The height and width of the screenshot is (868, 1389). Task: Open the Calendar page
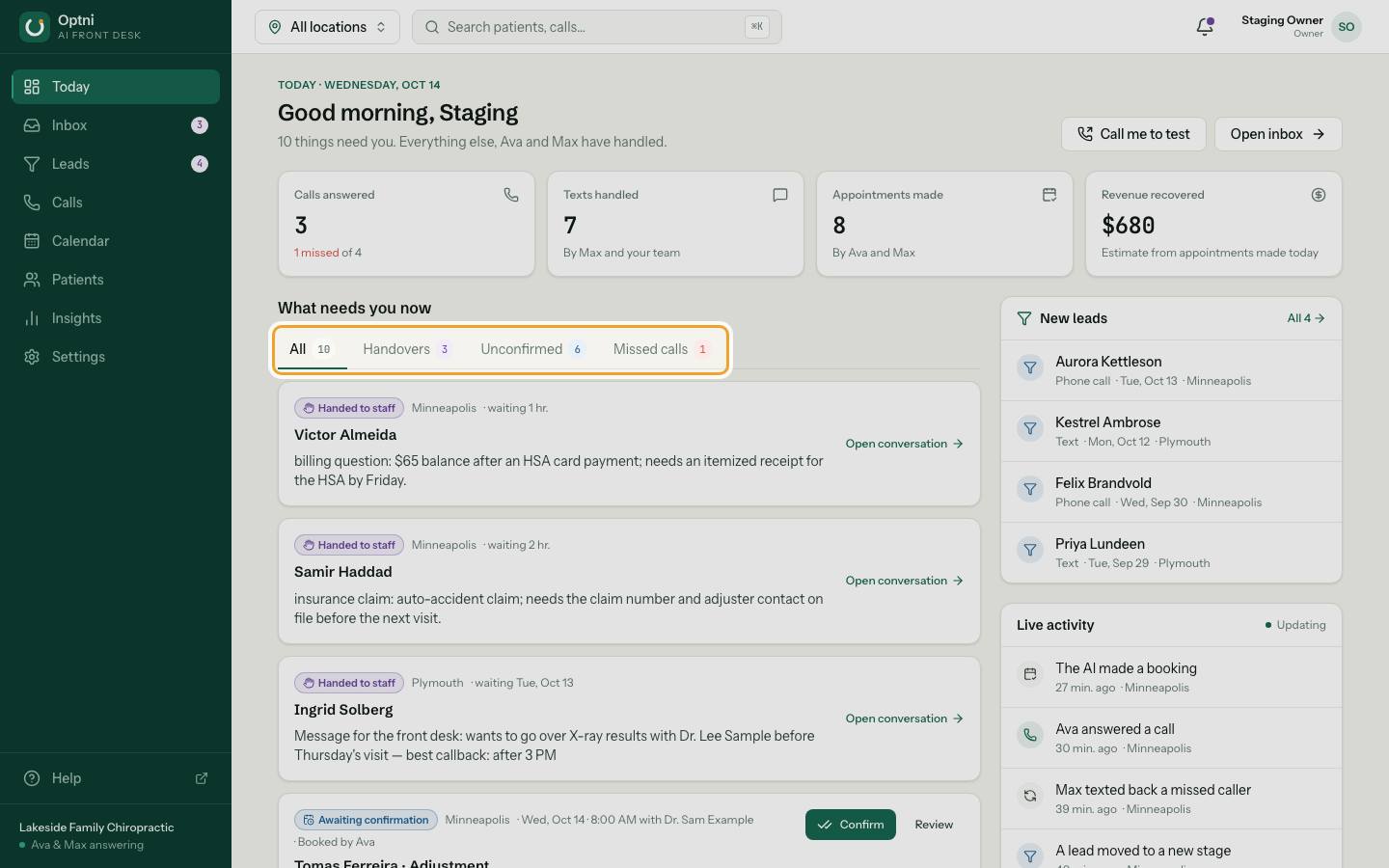[116, 241]
